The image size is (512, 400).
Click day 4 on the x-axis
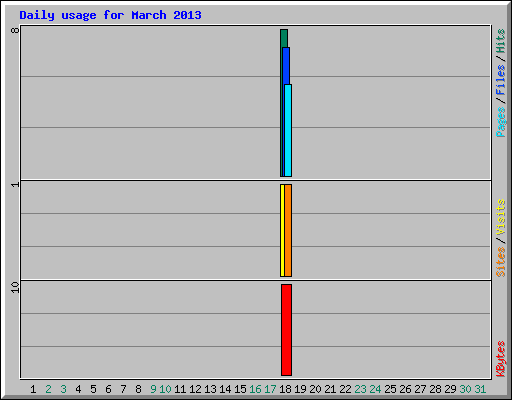click(78, 389)
